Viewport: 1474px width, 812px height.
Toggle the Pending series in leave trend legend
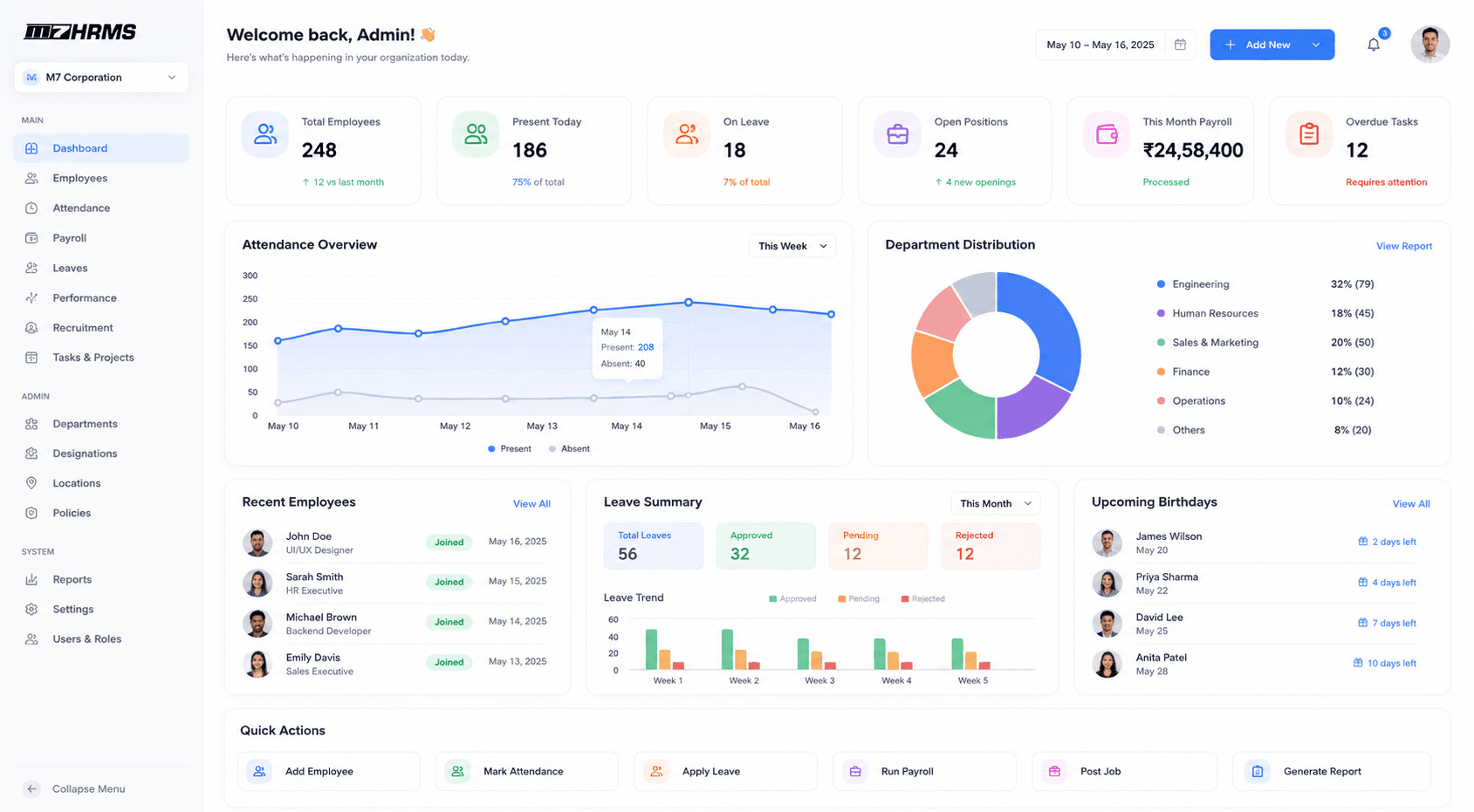[x=859, y=599]
